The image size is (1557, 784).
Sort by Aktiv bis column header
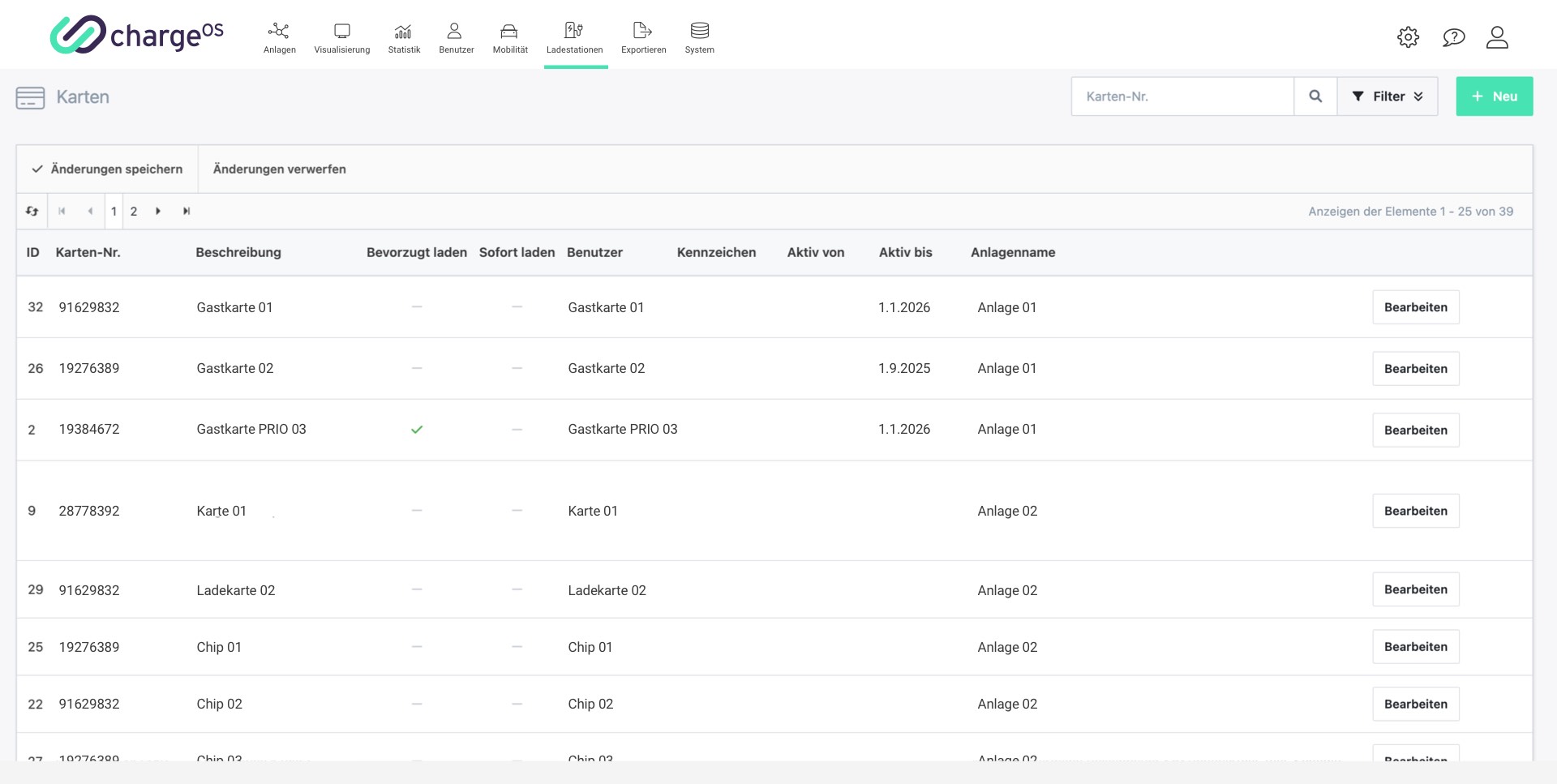click(905, 252)
